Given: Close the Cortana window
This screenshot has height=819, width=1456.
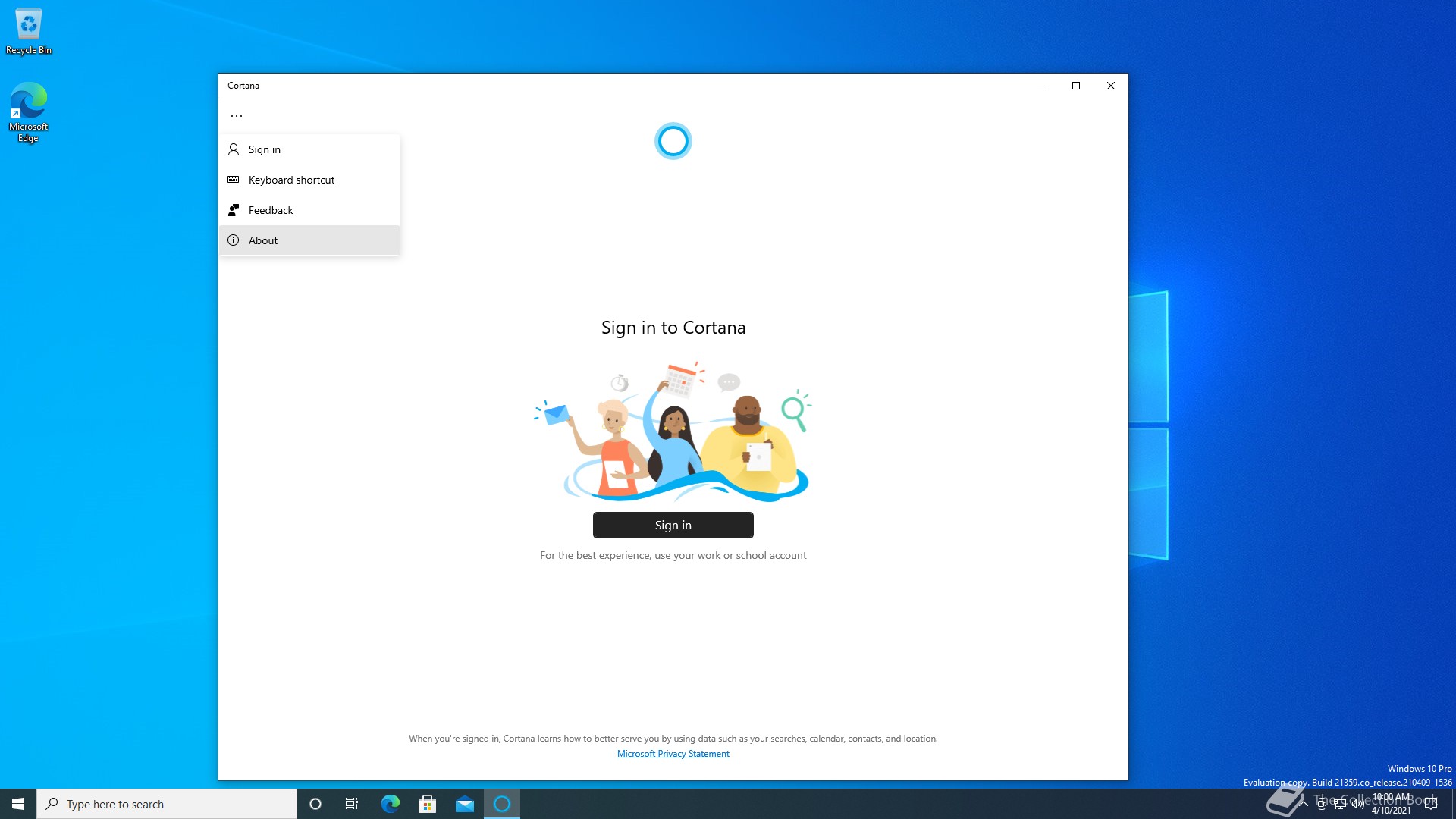Looking at the screenshot, I should pyautogui.click(x=1111, y=86).
